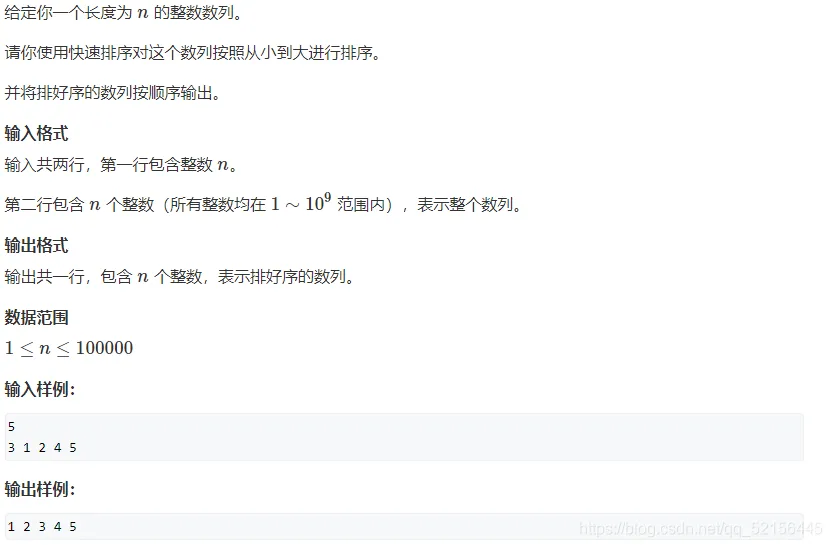Click the heading 输入格式
Image resolution: width=826 pixels, height=545 pixels.
(36, 133)
